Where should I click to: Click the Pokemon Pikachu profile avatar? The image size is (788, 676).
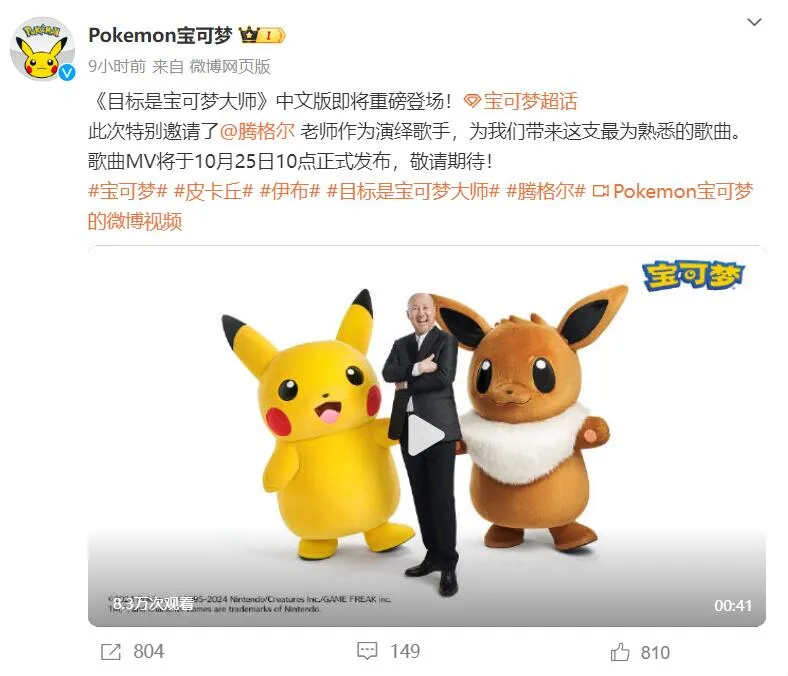click(42, 49)
